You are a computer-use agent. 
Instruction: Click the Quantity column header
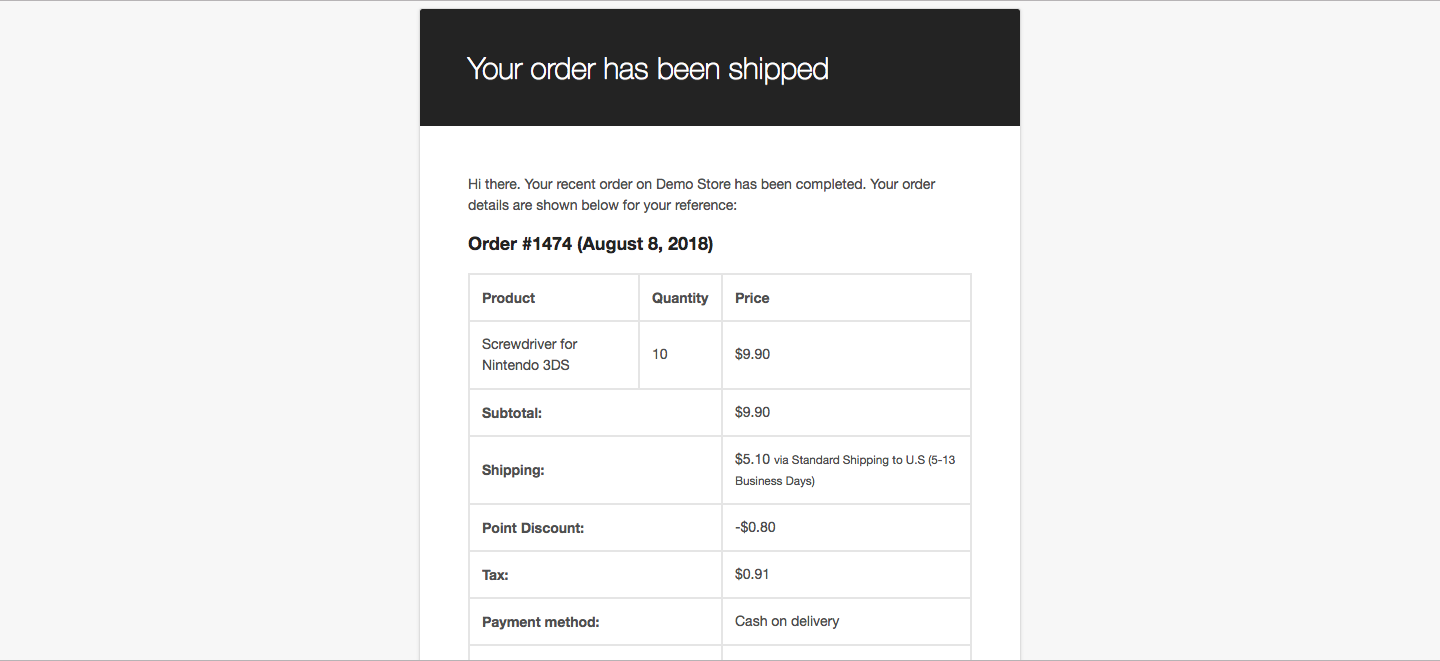(x=680, y=298)
